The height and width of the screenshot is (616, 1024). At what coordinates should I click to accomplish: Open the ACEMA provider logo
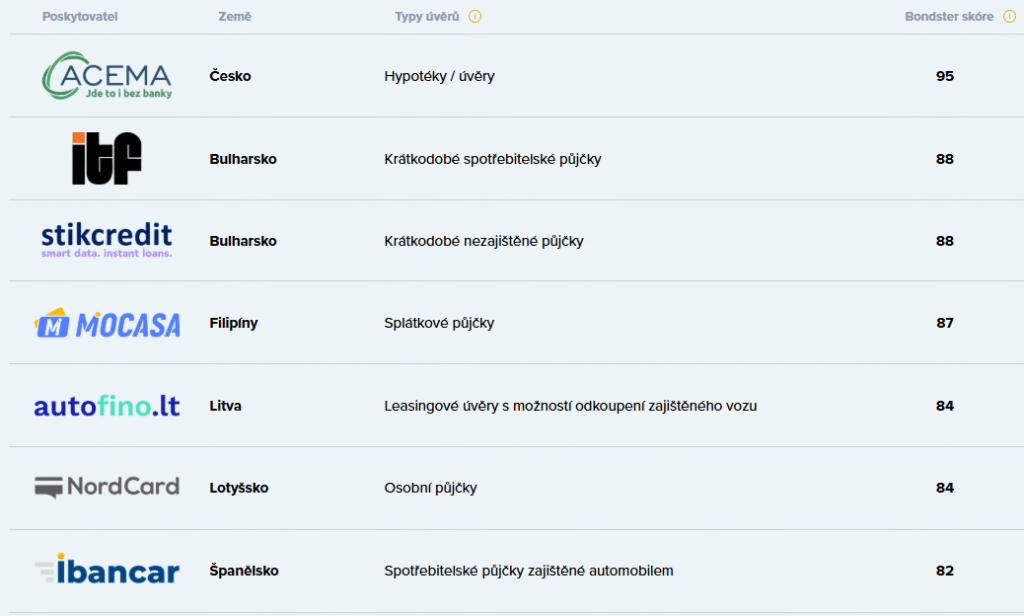pyautogui.click(x=107, y=76)
